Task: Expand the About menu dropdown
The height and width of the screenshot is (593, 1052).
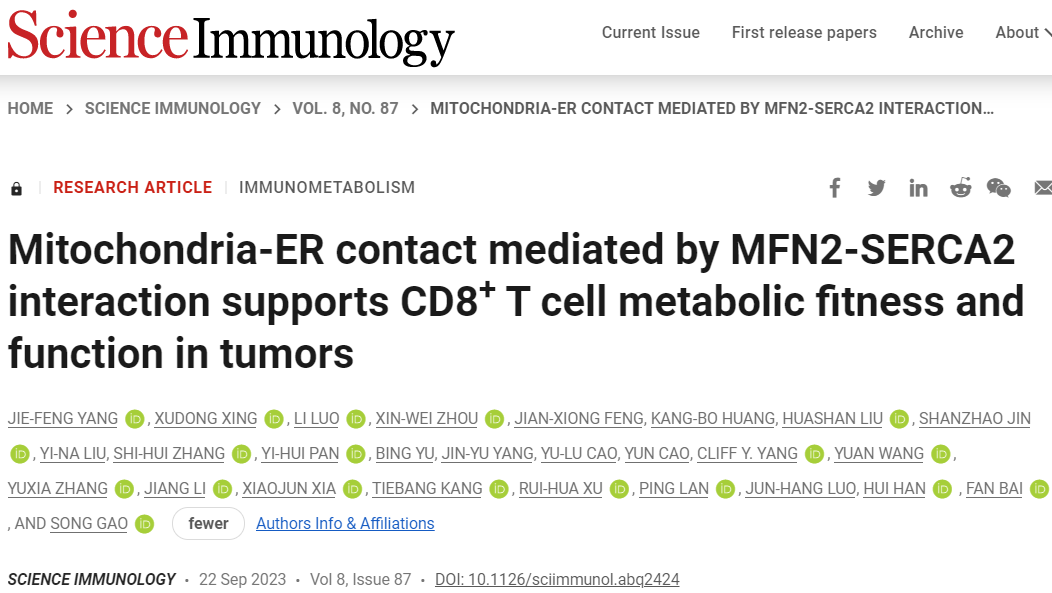Action: click(x=1022, y=32)
